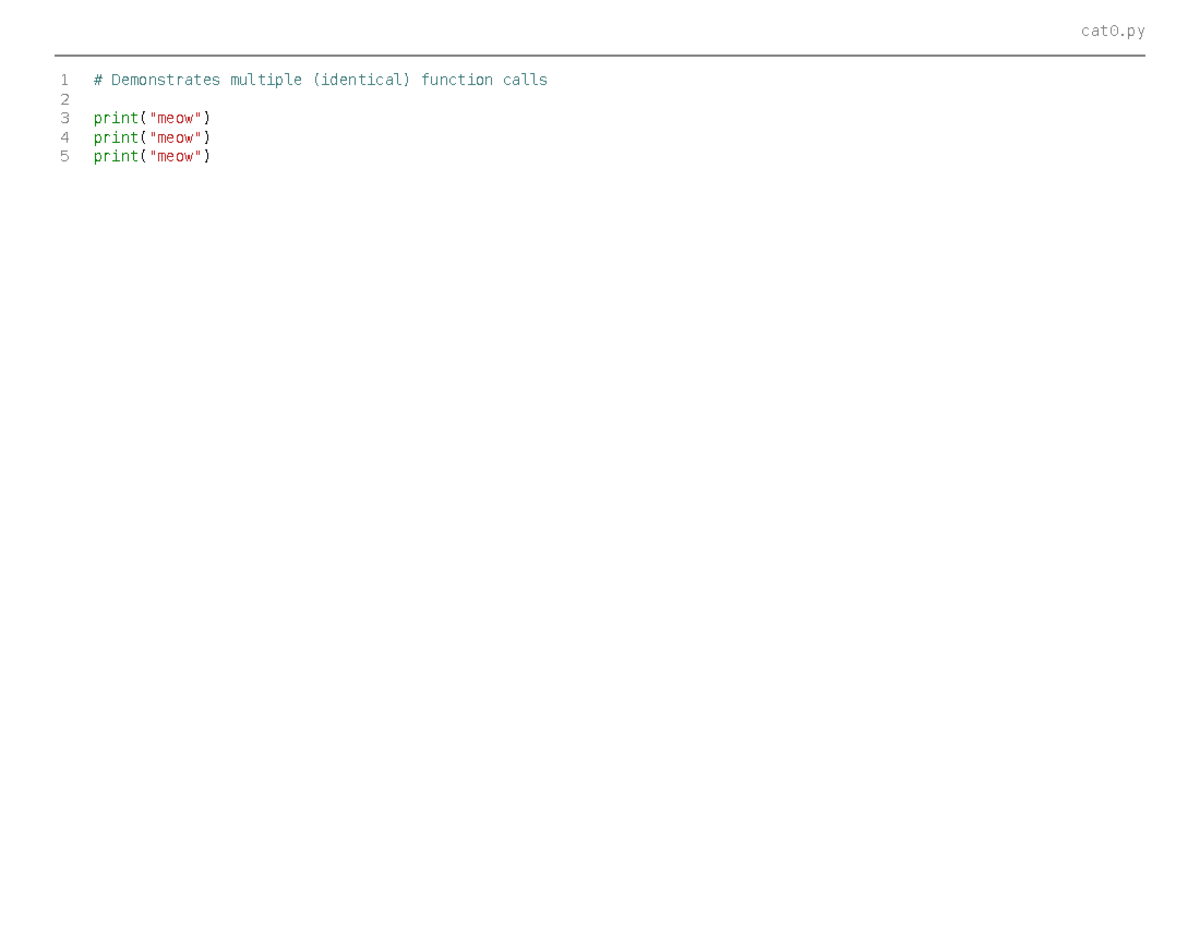The width and height of the screenshot is (1200, 927).
Task: Click the cat0.py filename label
Action: point(1112,31)
